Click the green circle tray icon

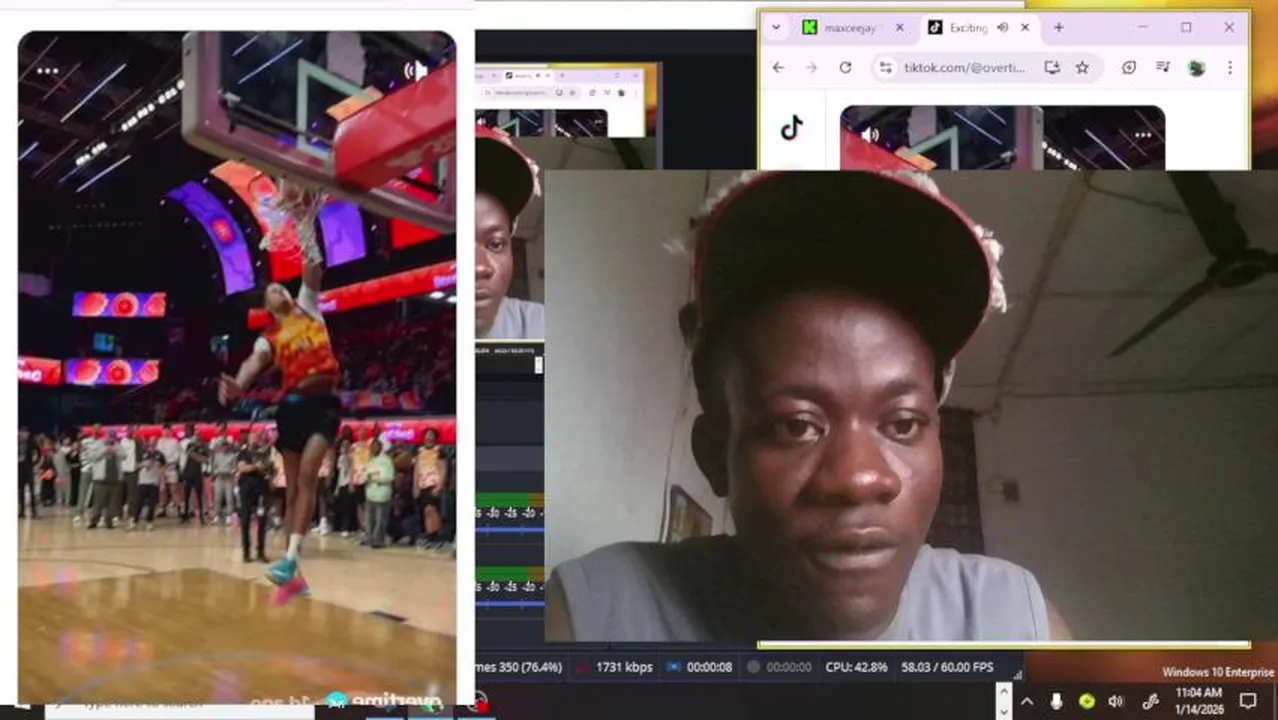(1087, 702)
